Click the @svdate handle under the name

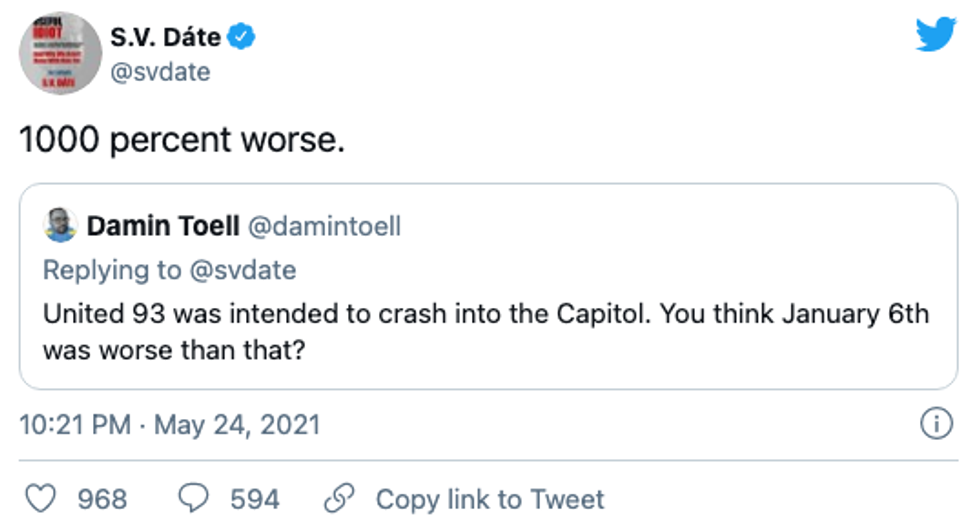click(x=160, y=72)
